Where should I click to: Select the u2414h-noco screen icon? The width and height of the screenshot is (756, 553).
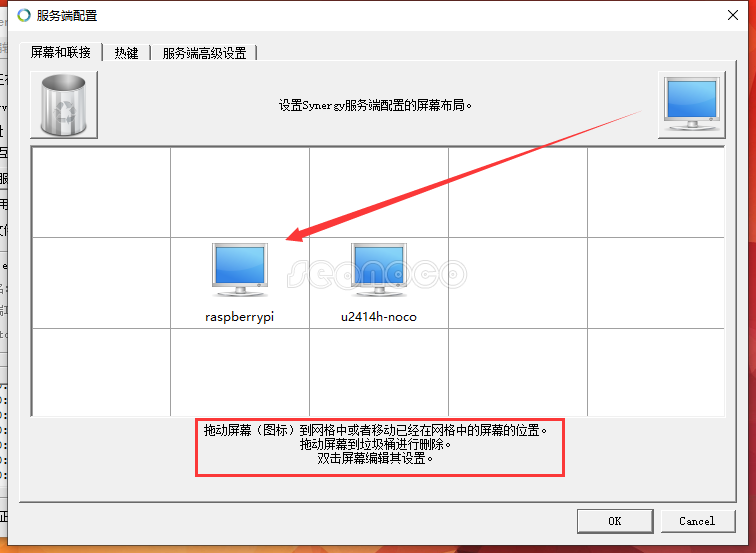(378, 270)
